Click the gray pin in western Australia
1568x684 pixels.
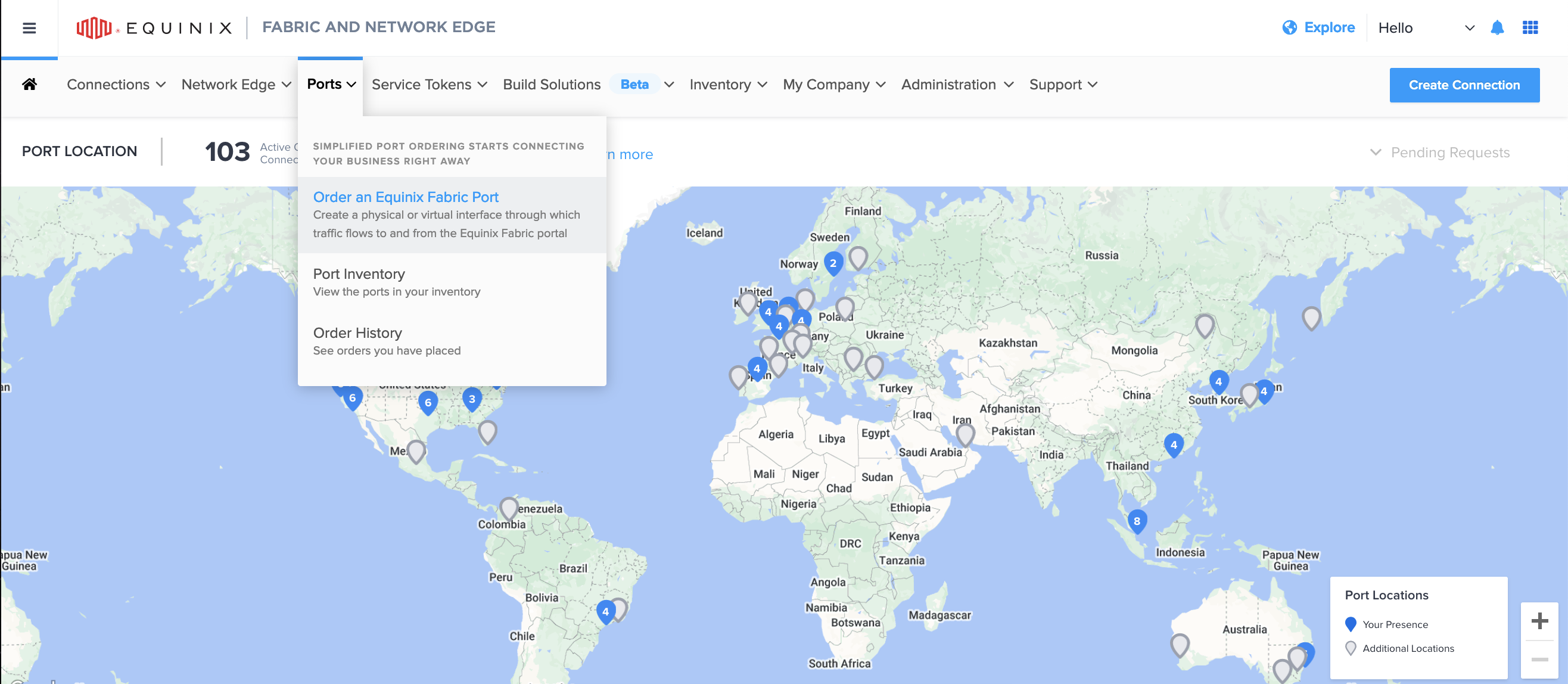(1180, 645)
